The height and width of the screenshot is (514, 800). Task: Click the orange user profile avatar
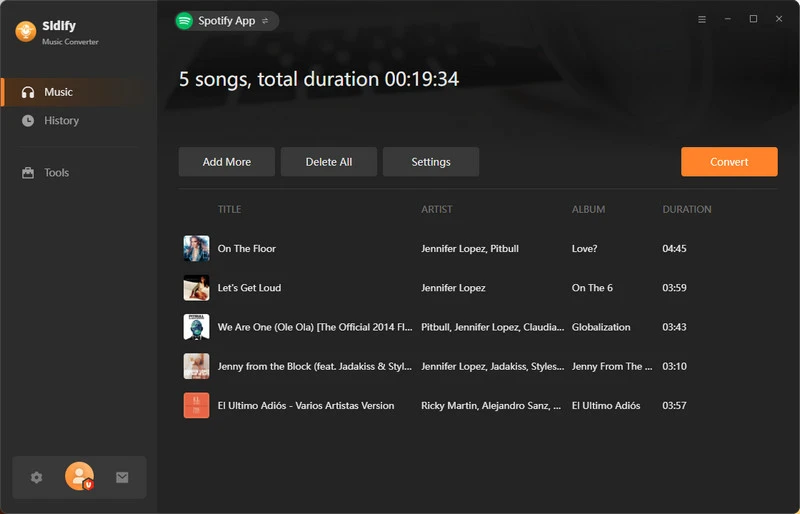coord(79,476)
